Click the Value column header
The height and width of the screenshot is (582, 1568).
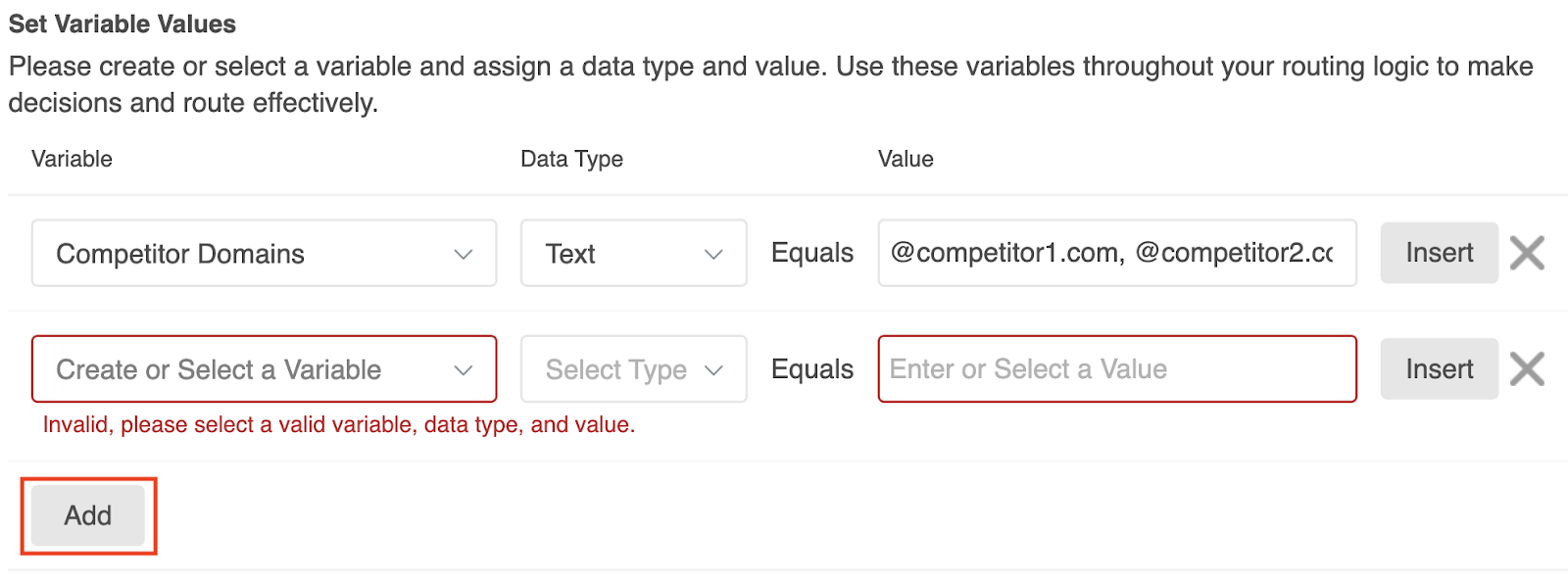point(906,159)
